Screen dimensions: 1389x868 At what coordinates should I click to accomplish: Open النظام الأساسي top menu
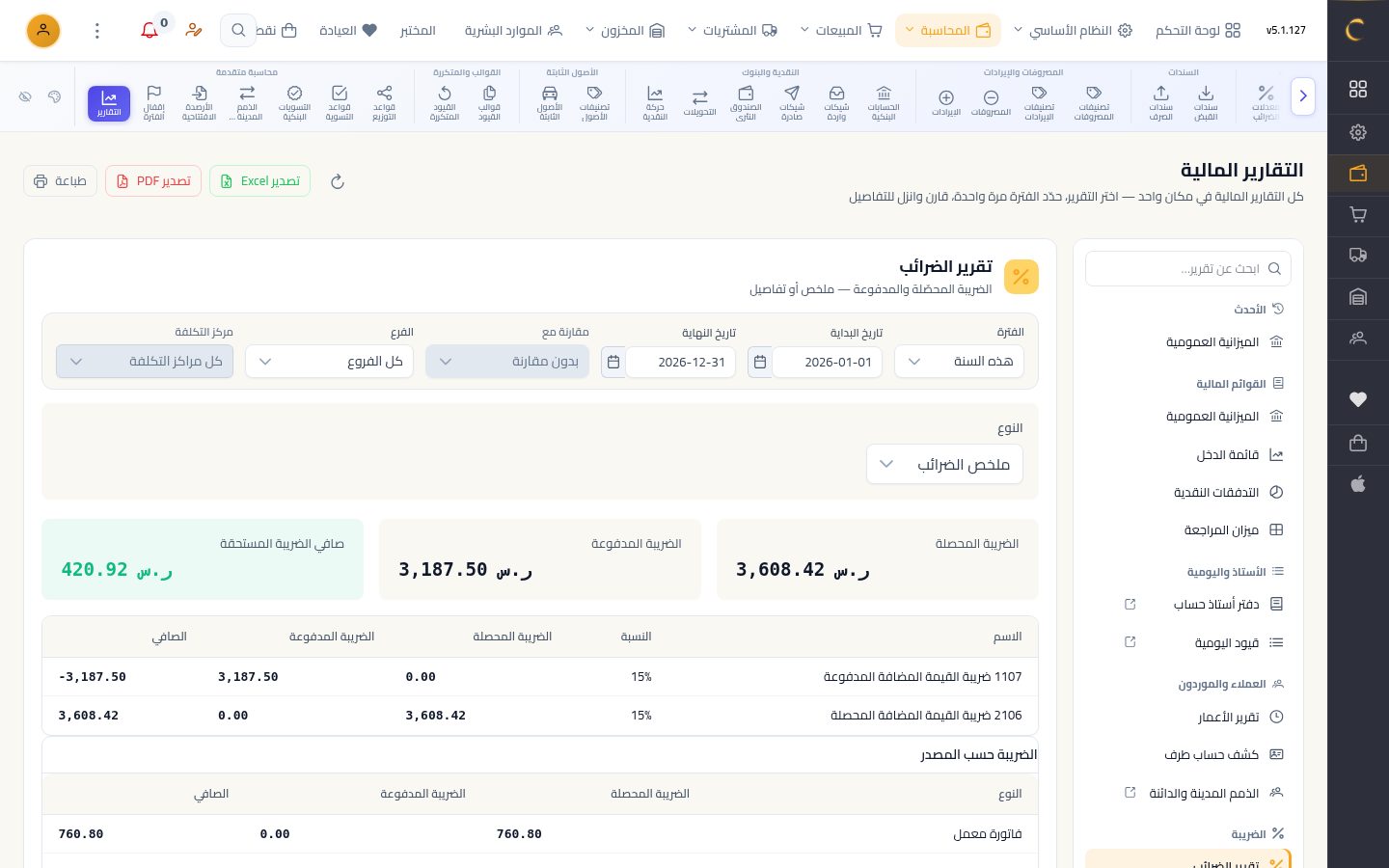[x=1073, y=31]
